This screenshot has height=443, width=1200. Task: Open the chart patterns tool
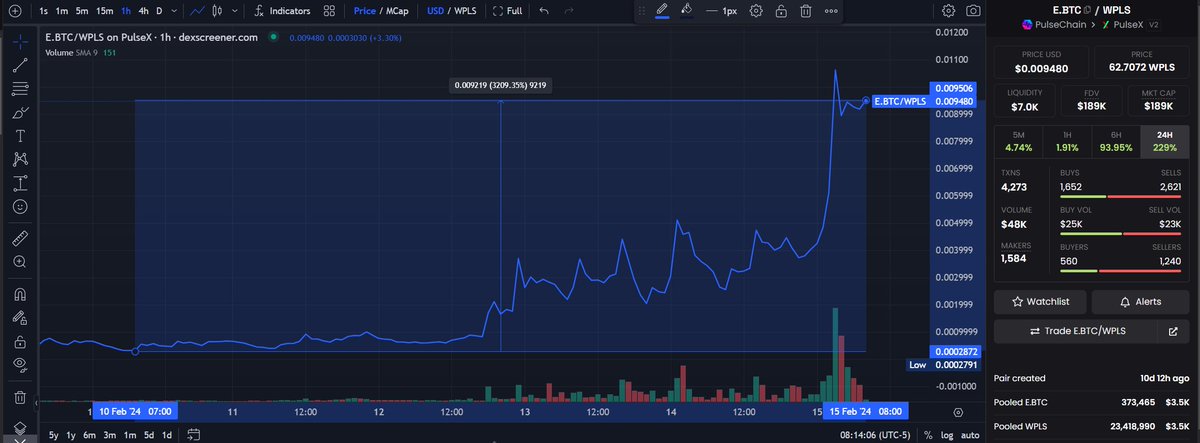pos(19,159)
